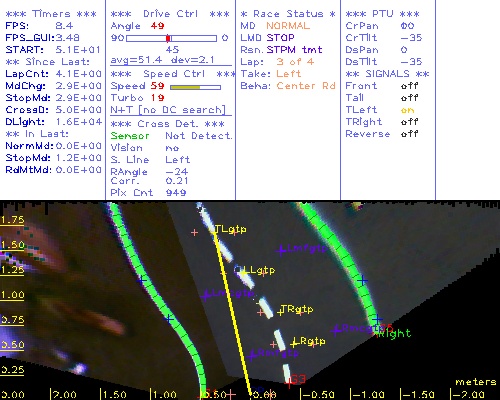Toggle the Reverse signal 'off' indicator
500x400 pixels.
coord(409,134)
